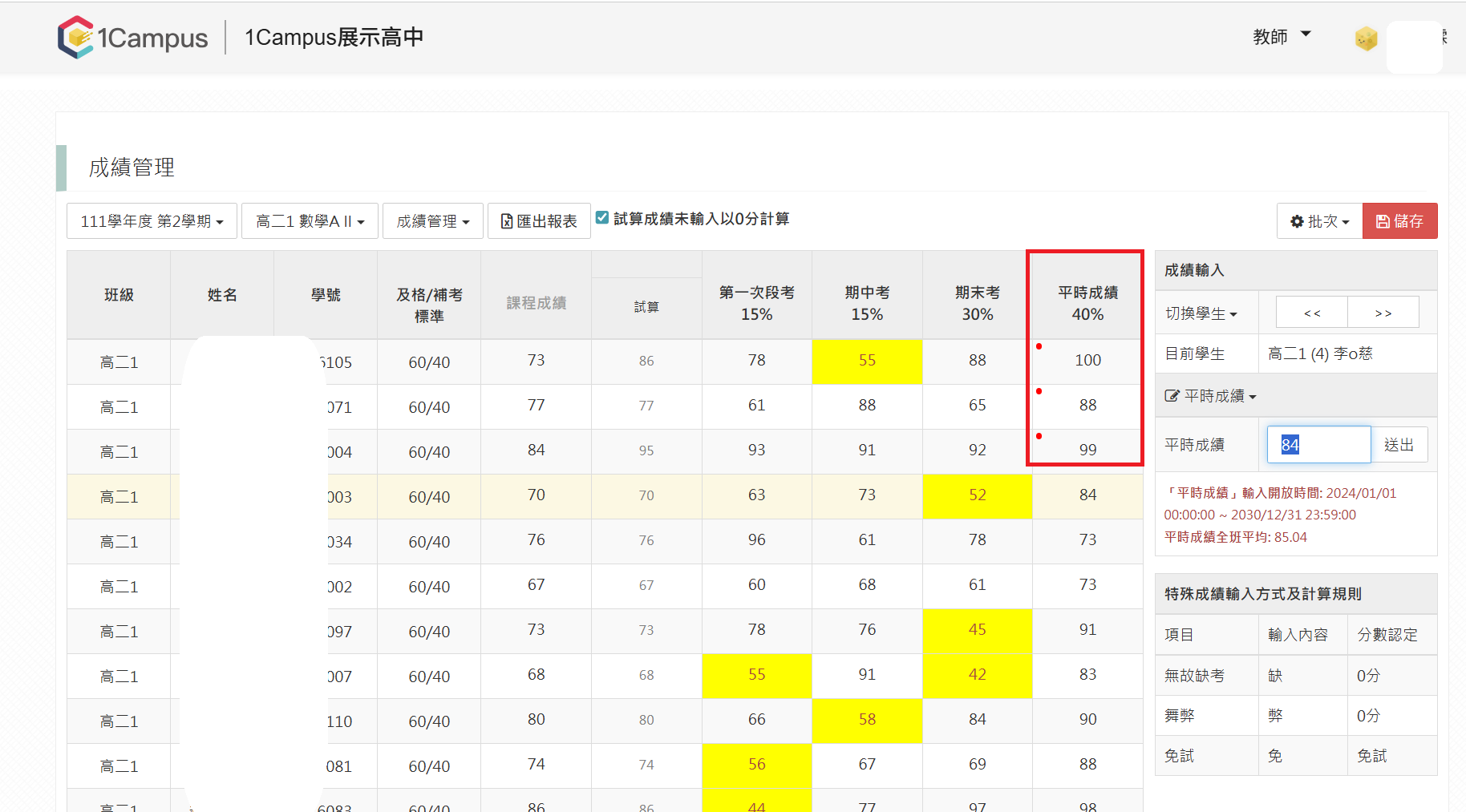
Task: Click the 班級 column header
Action: coord(119,295)
